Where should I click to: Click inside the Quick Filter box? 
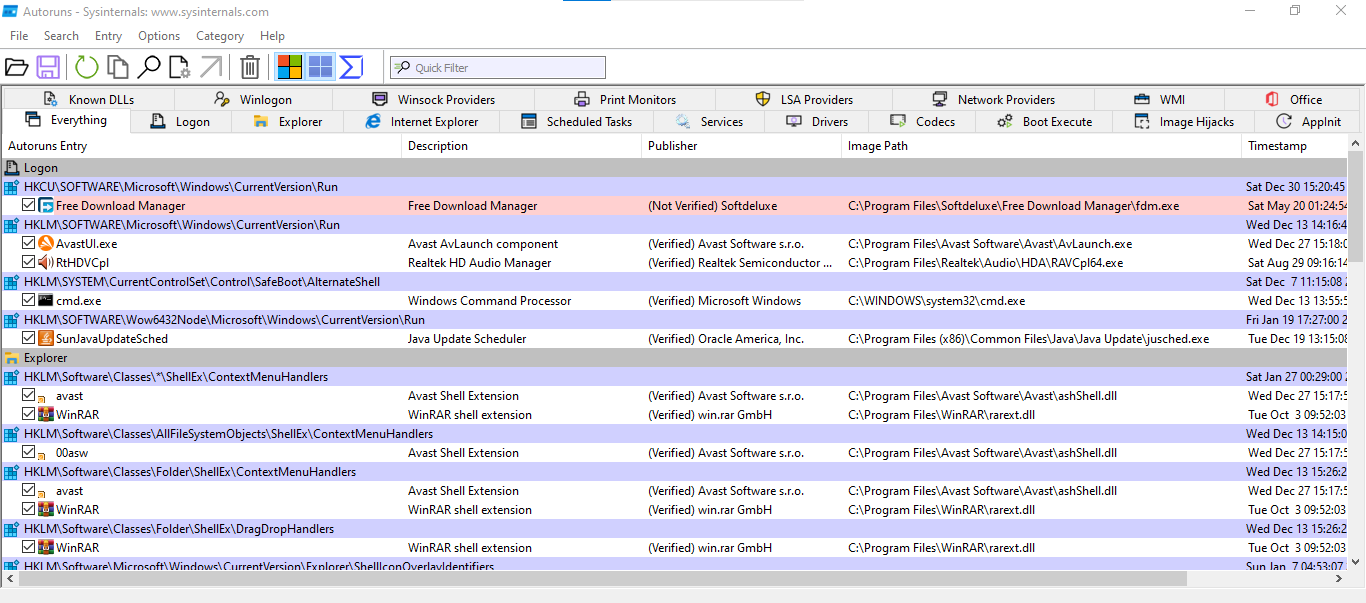click(498, 68)
